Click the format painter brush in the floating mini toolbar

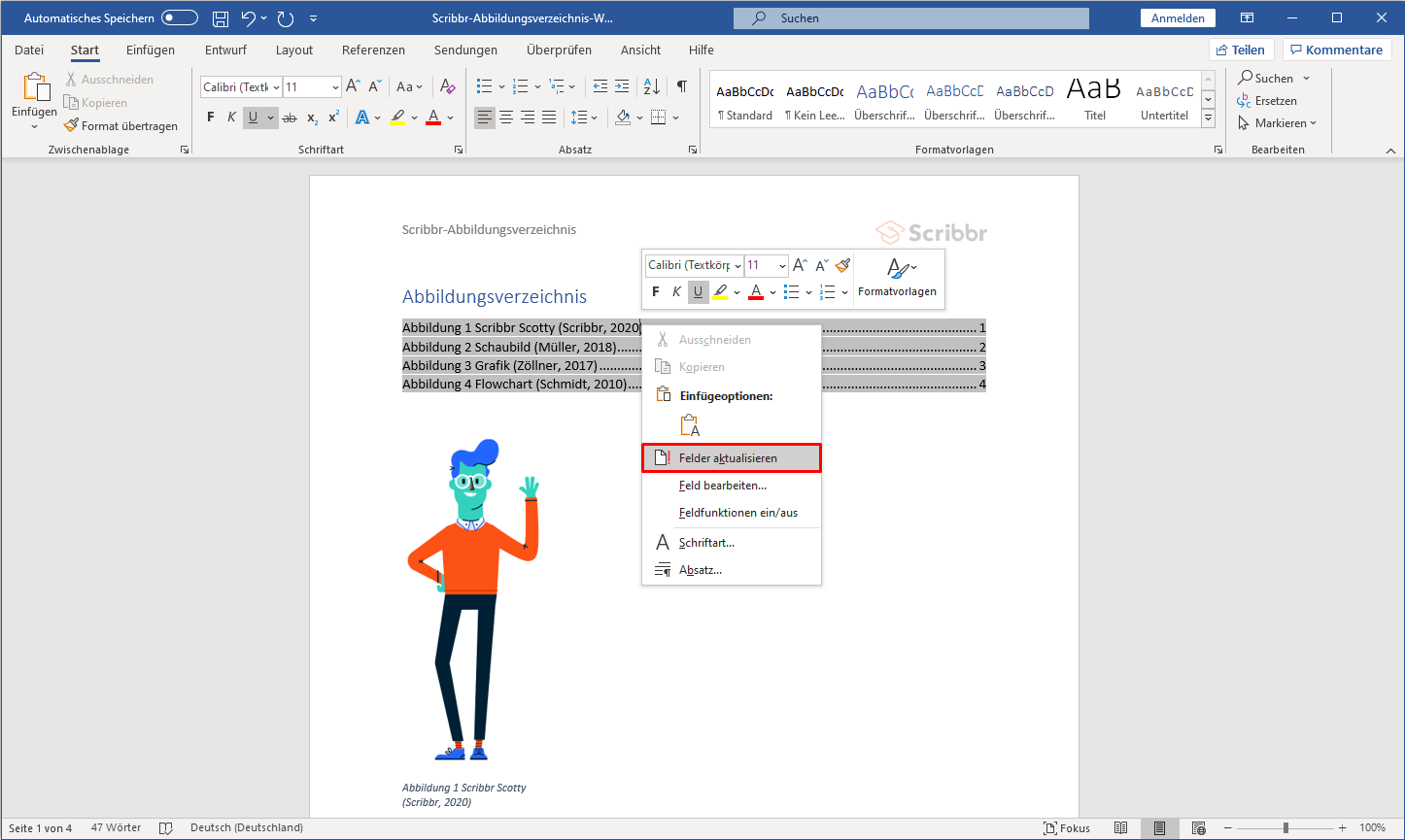coord(842,265)
